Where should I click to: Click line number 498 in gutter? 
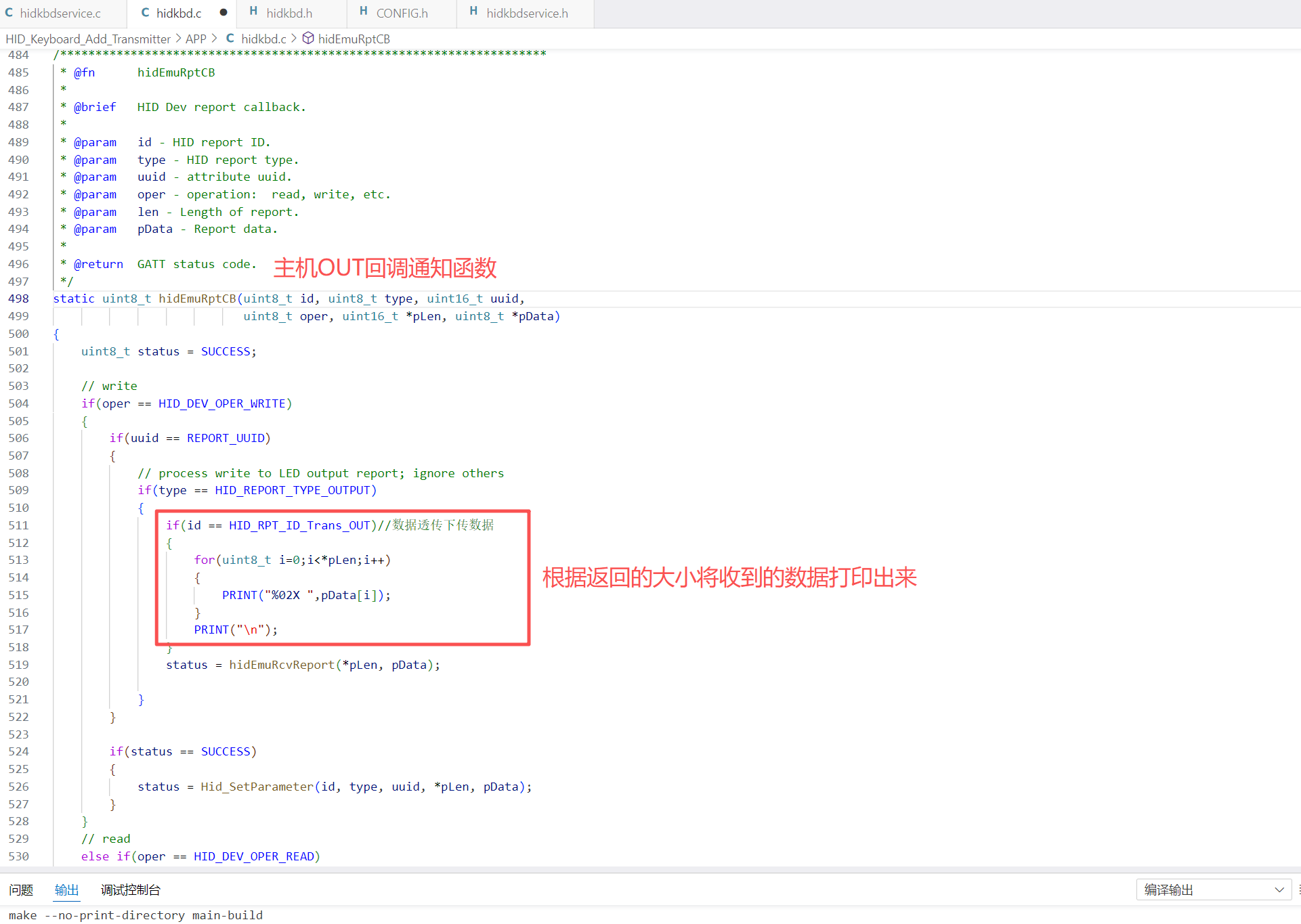pos(19,299)
